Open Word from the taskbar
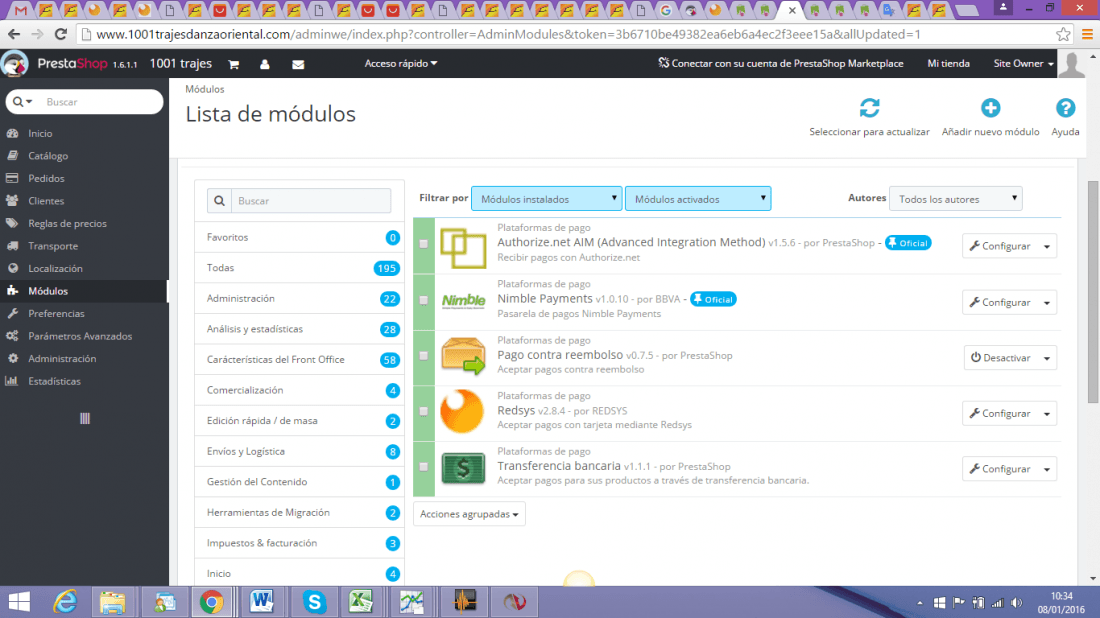Screen dimensions: 1100x618 [x=261, y=602]
